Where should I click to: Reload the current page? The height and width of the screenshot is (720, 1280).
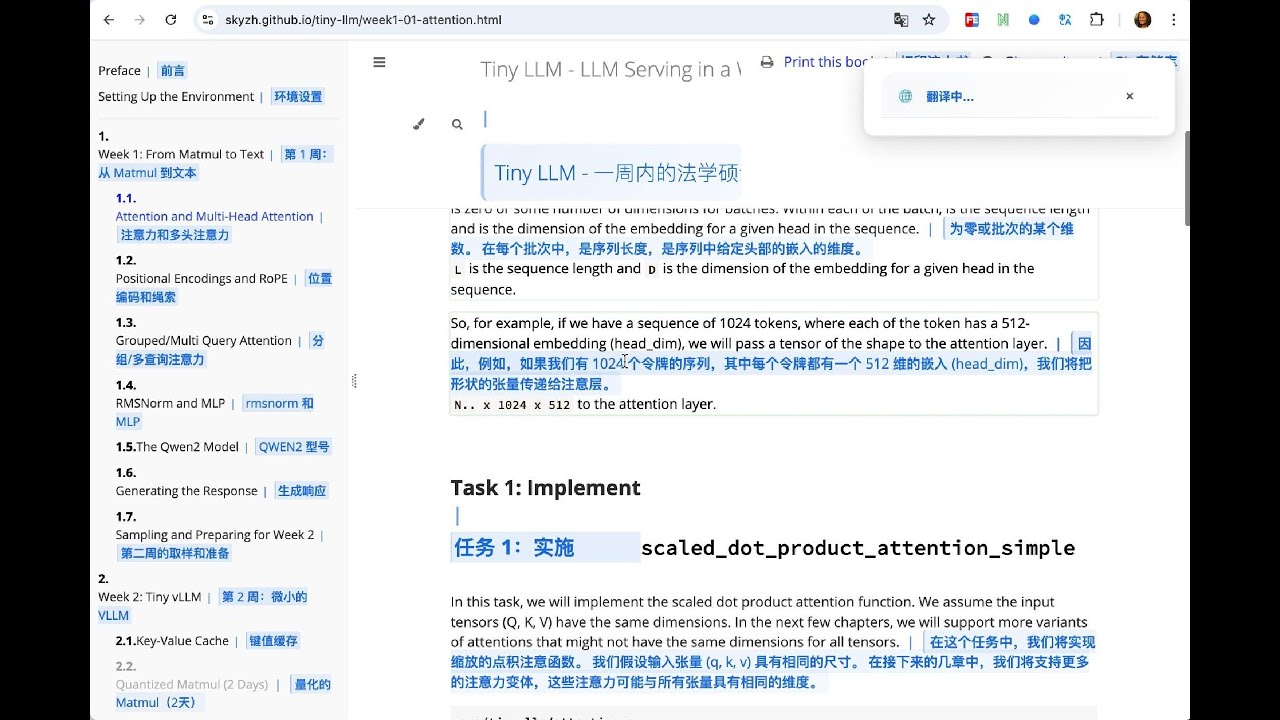pyautogui.click(x=171, y=20)
